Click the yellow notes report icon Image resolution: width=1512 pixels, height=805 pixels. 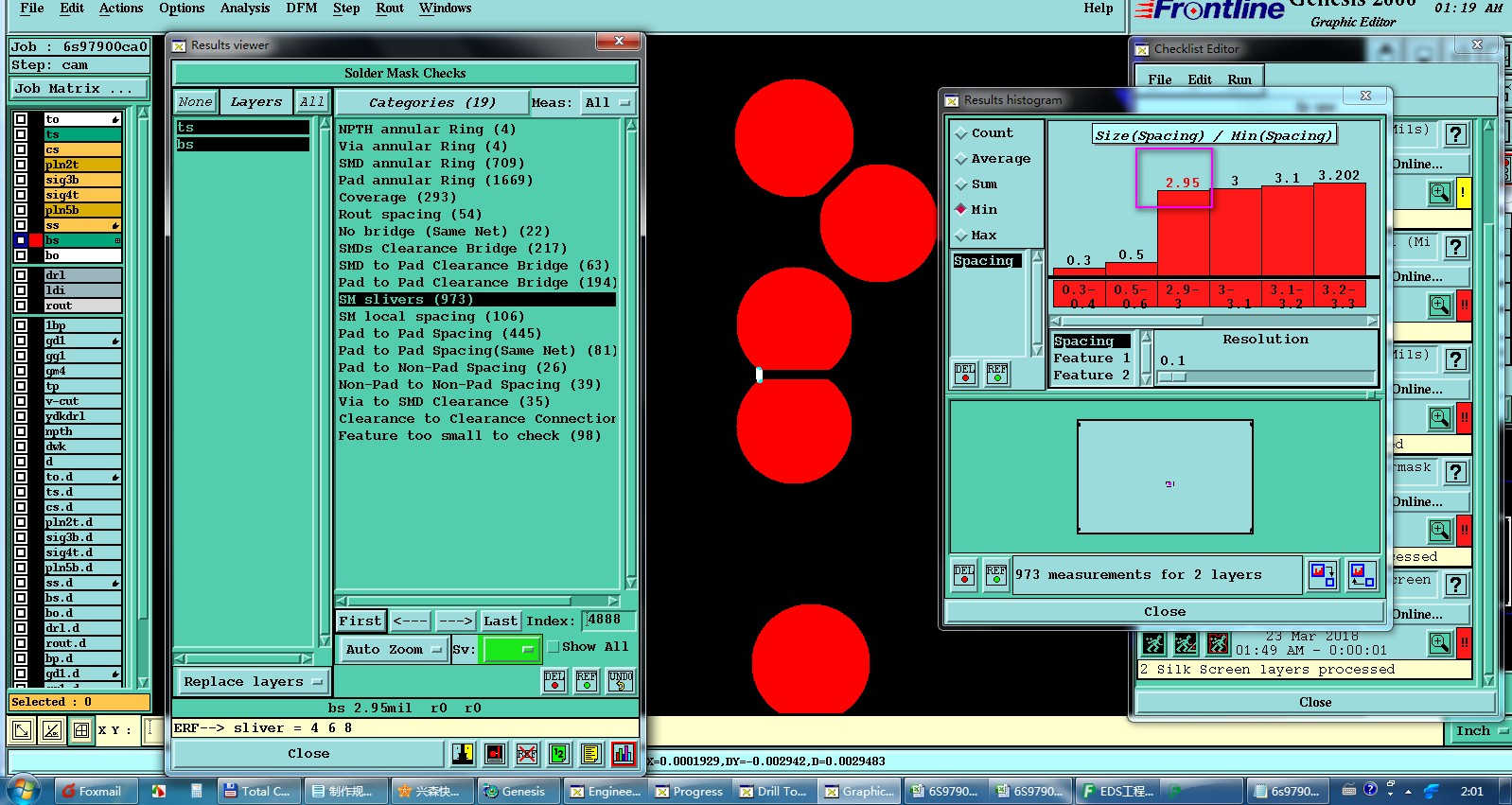coord(591,754)
